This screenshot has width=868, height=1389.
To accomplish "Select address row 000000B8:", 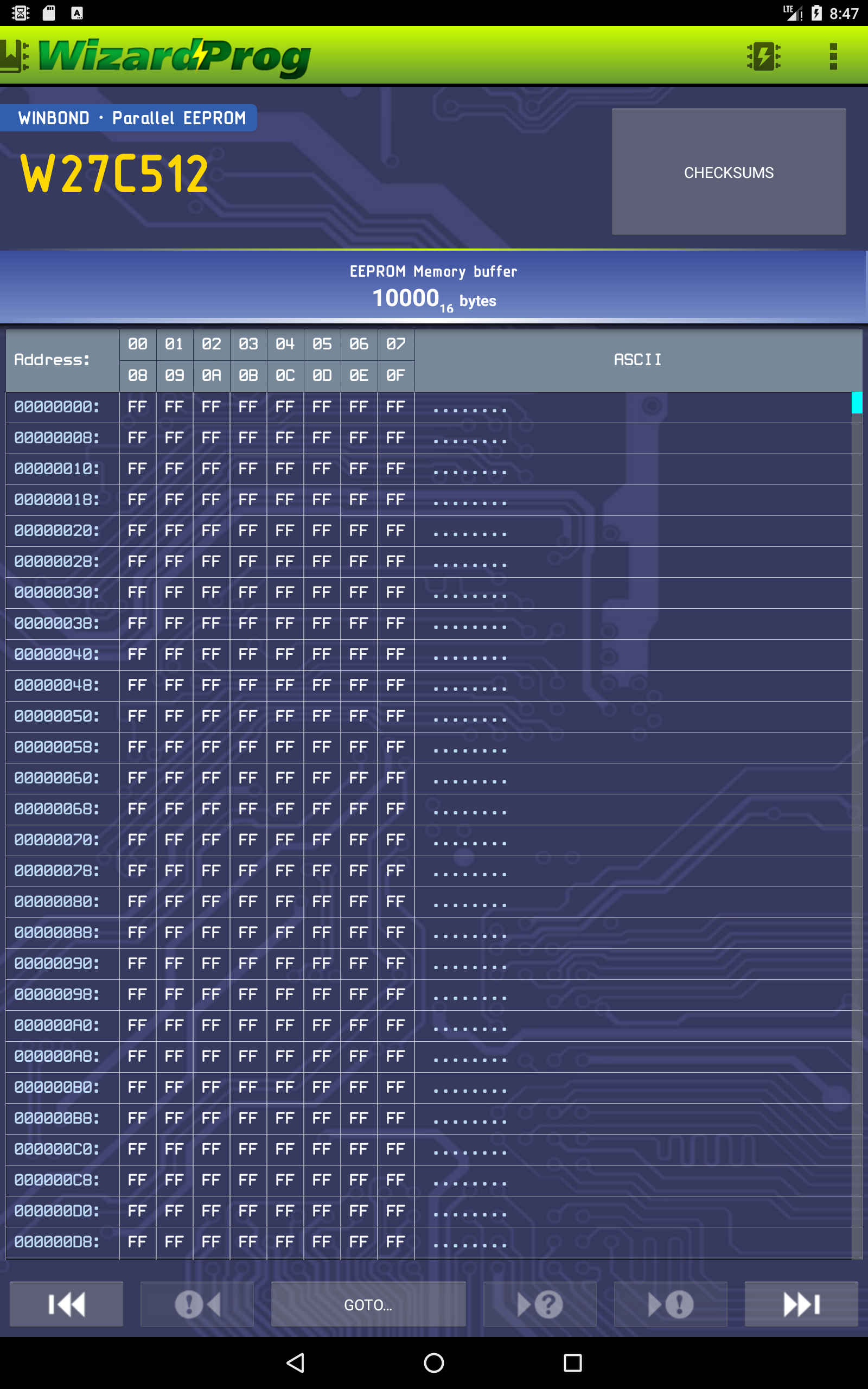I will (57, 1119).
